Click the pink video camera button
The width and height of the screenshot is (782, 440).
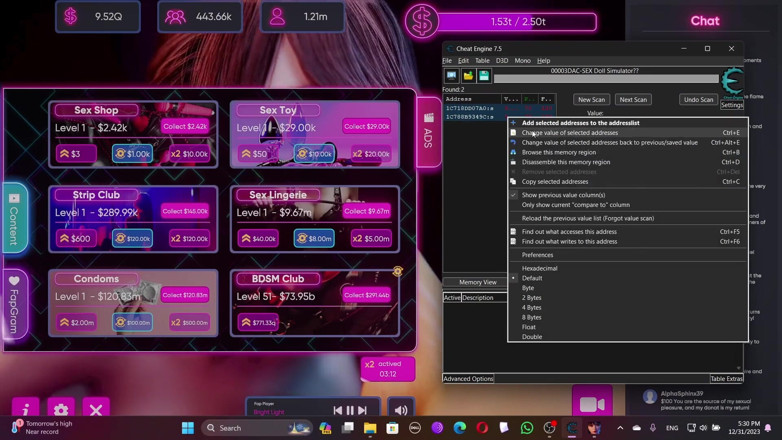pos(592,402)
